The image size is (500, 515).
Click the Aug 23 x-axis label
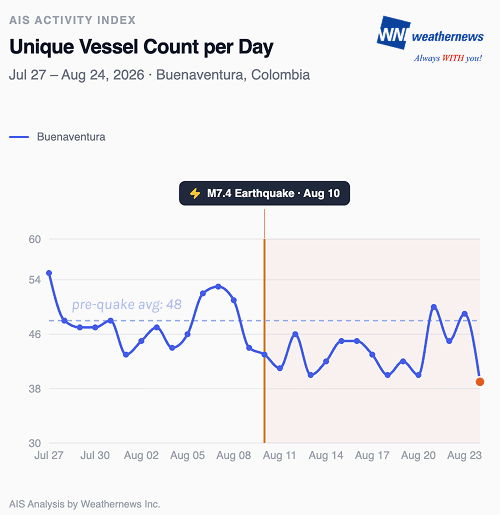click(x=464, y=455)
